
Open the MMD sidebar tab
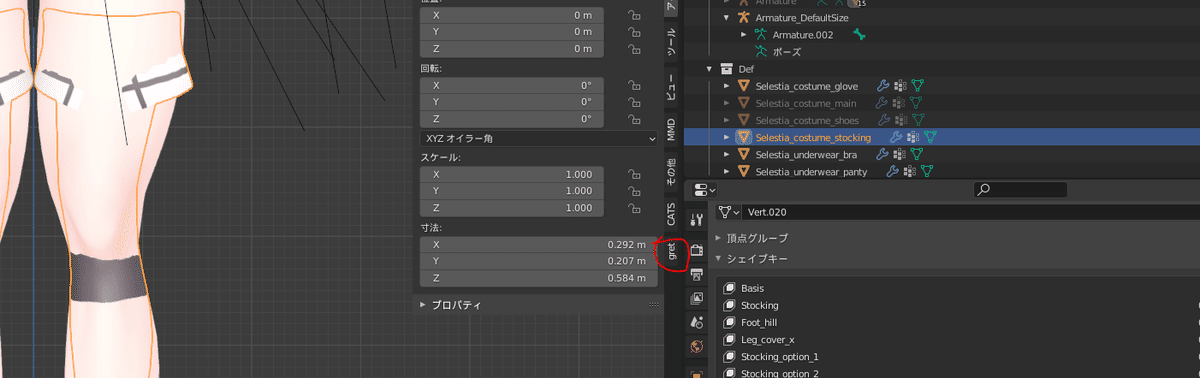(x=672, y=129)
